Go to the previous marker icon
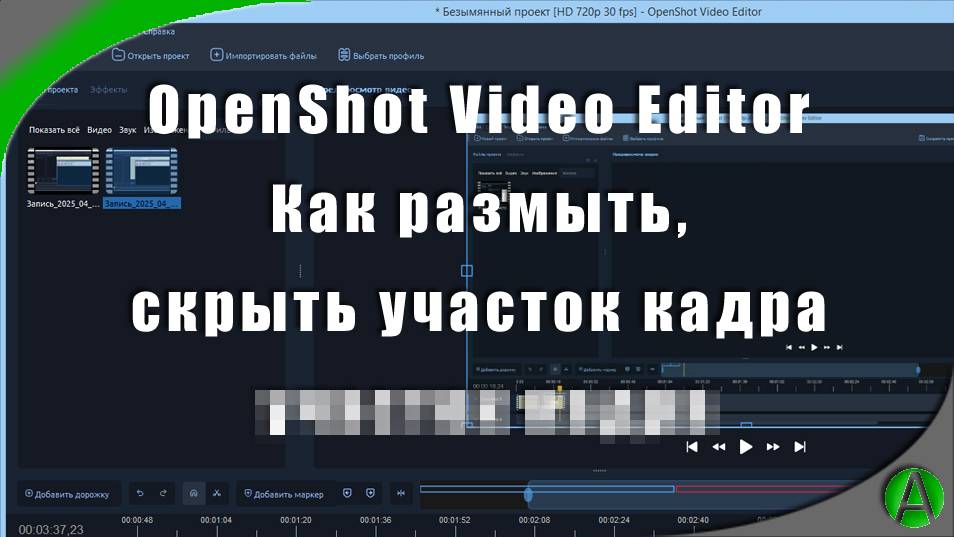The image size is (954, 537). (x=347, y=493)
